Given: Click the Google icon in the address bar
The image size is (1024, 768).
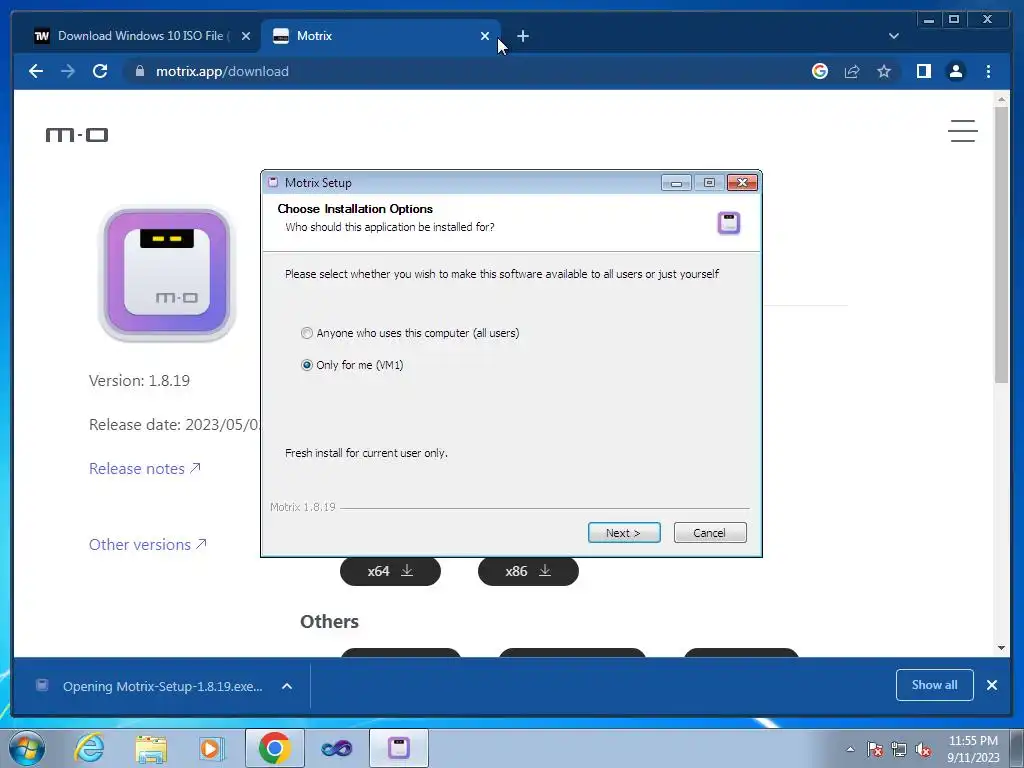Looking at the screenshot, I should click(820, 71).
